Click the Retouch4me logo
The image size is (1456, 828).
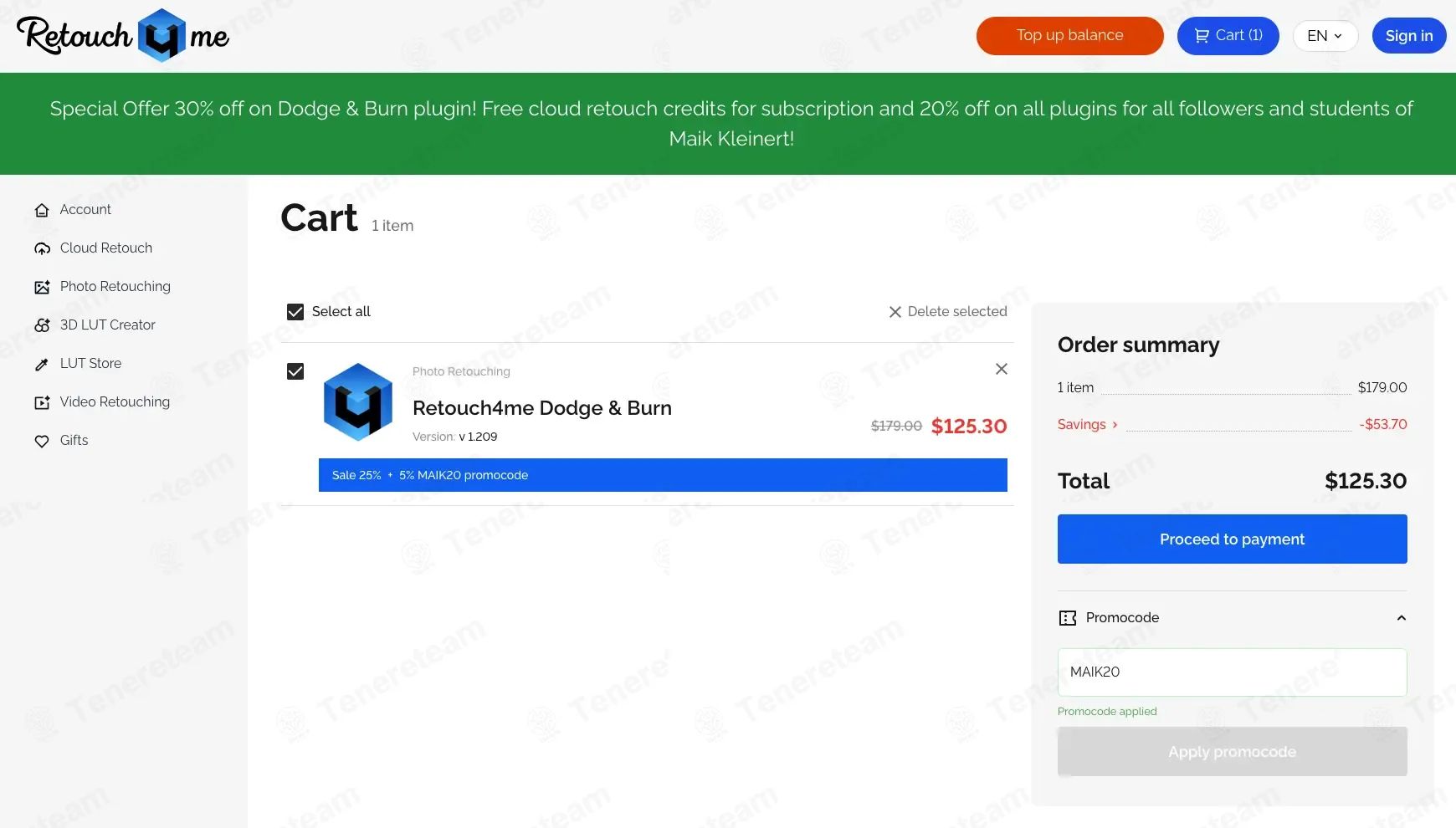123,35
